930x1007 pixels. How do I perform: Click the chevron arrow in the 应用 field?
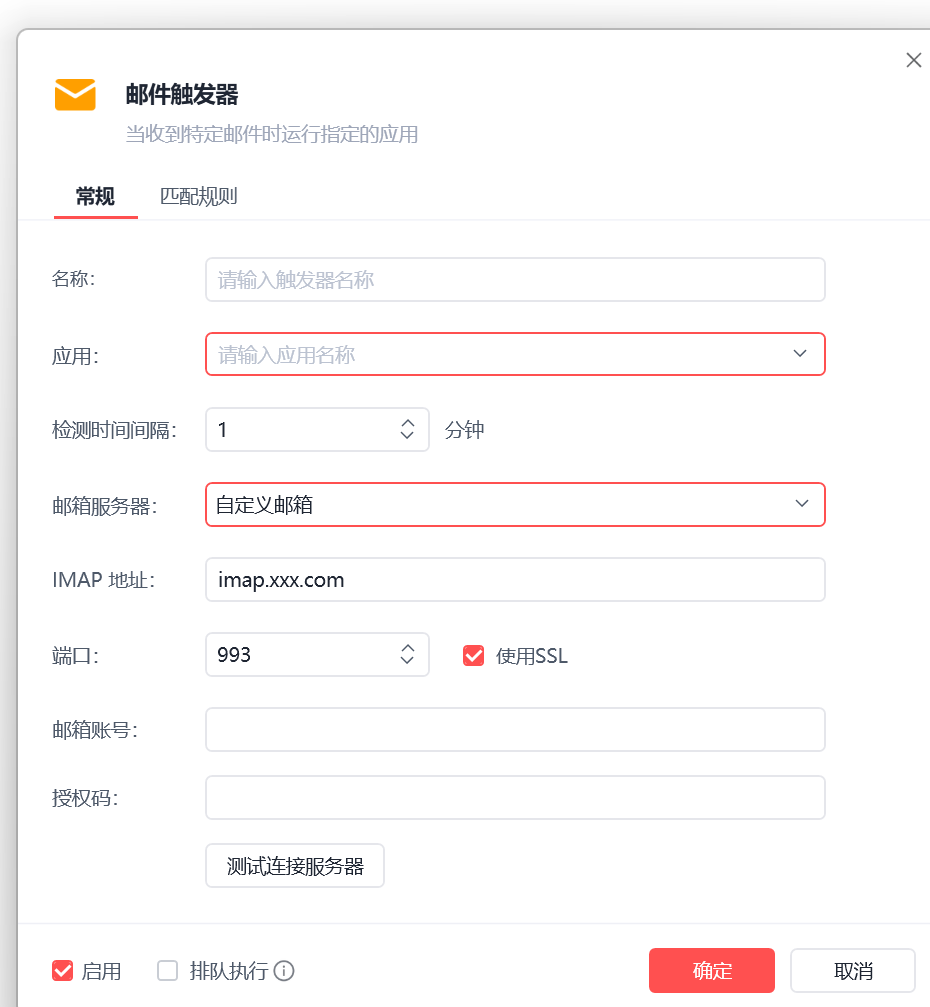pos(800,354)
